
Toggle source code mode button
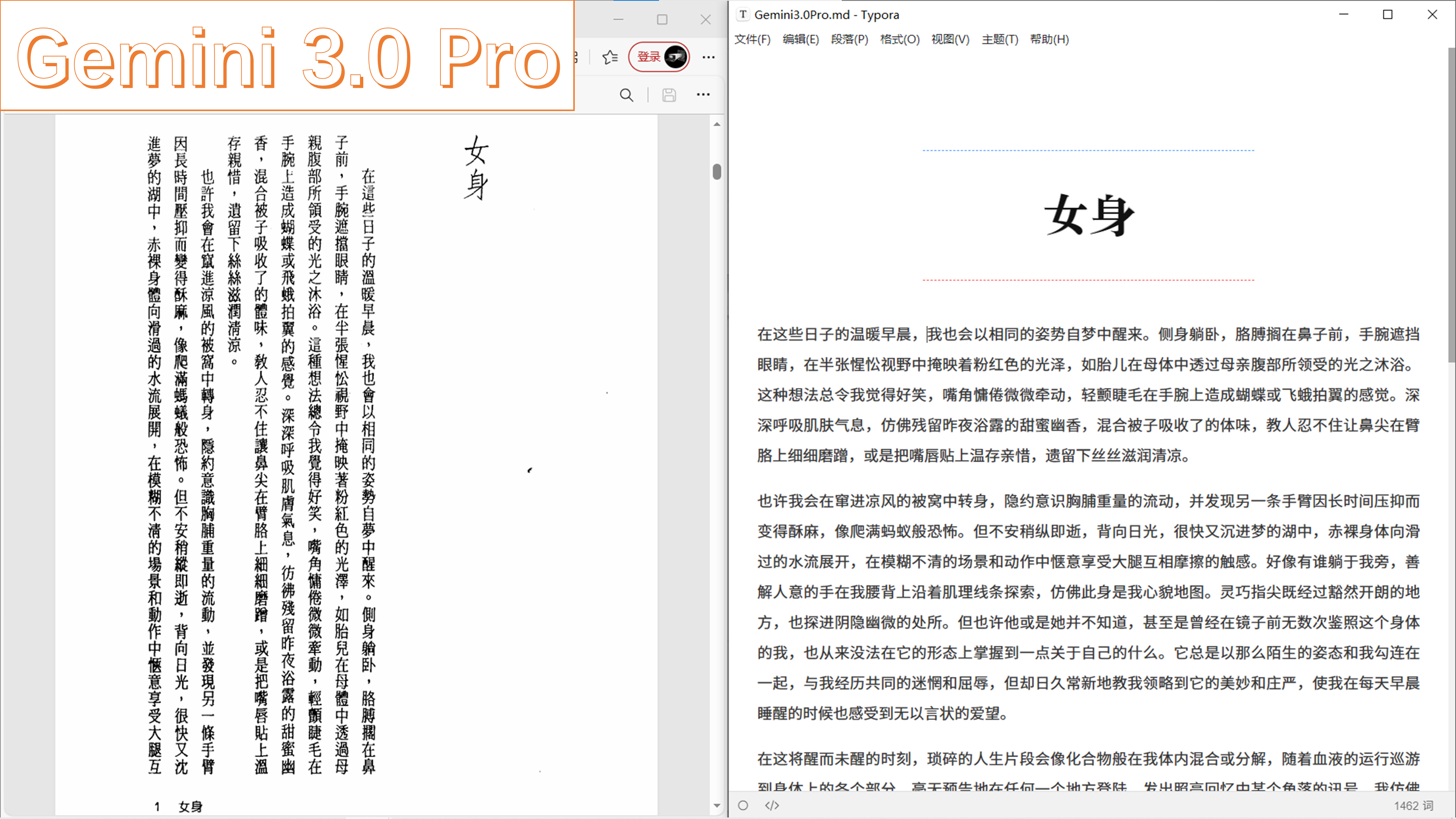772,806
